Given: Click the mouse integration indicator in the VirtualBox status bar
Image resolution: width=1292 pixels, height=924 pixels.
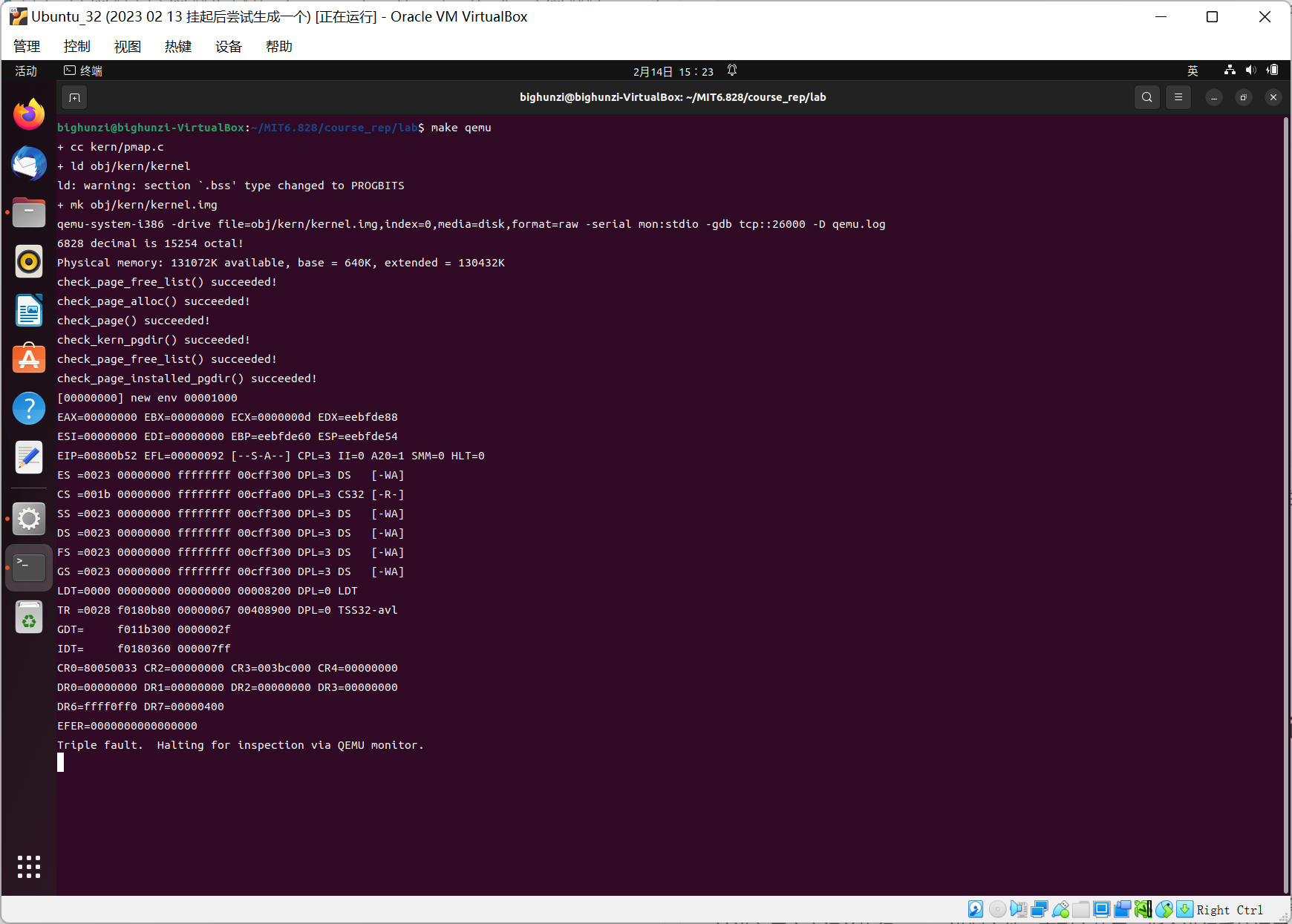Looking at the screenshot, I should (1164, 909).
